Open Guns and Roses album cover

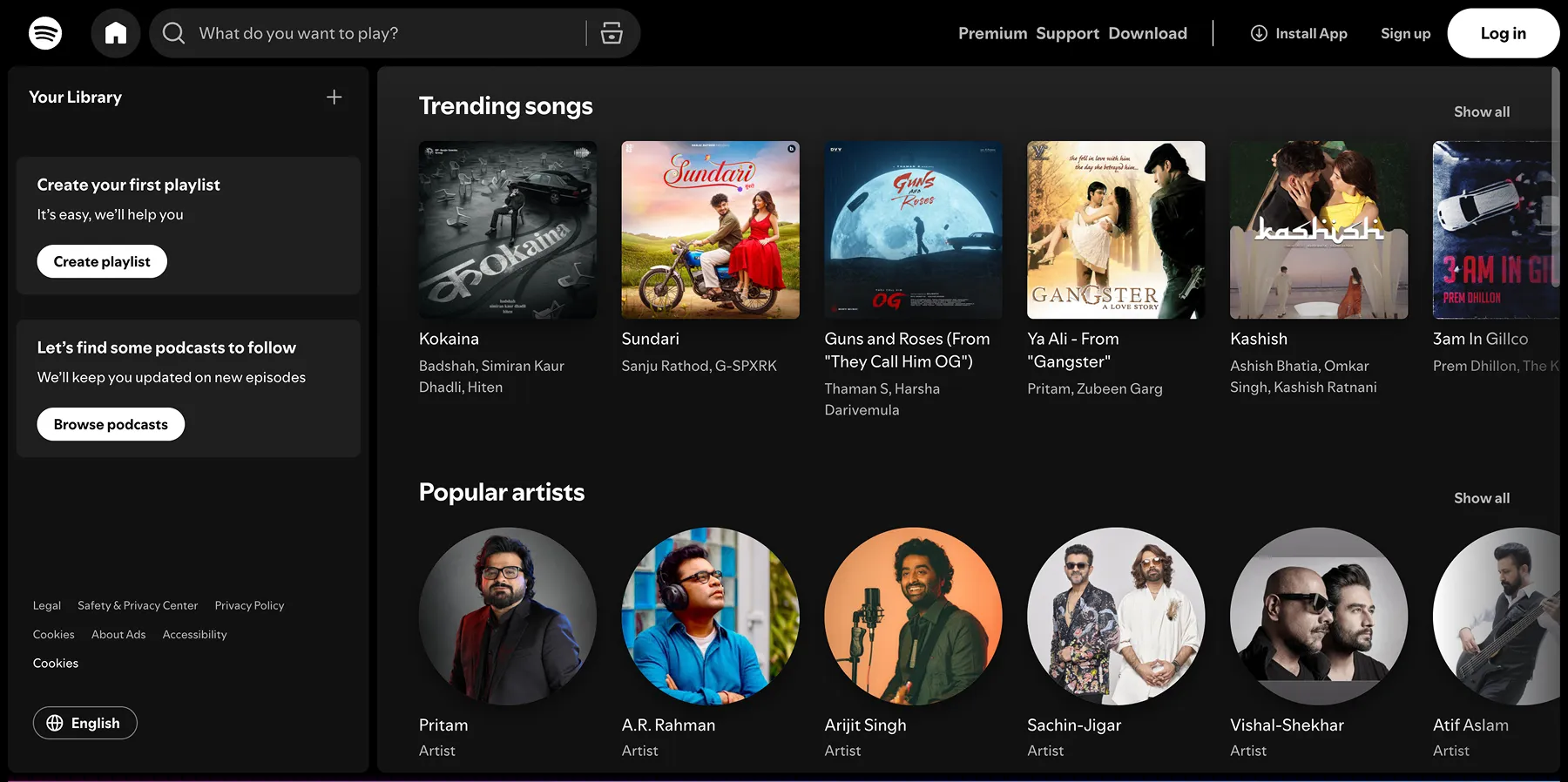coord(913,230)
